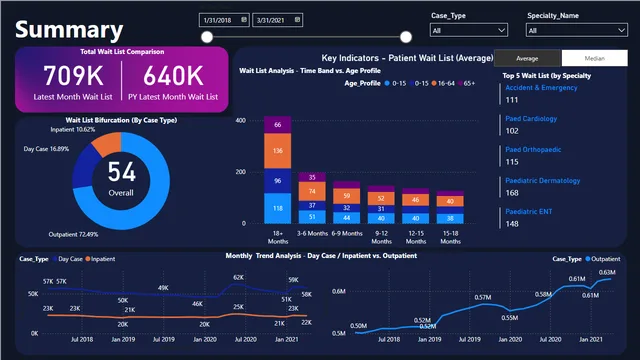Select the 15-18 Months orange segment 40
Image resolution: width=640 pixels, height=360 pixels.
click(450, 201)
